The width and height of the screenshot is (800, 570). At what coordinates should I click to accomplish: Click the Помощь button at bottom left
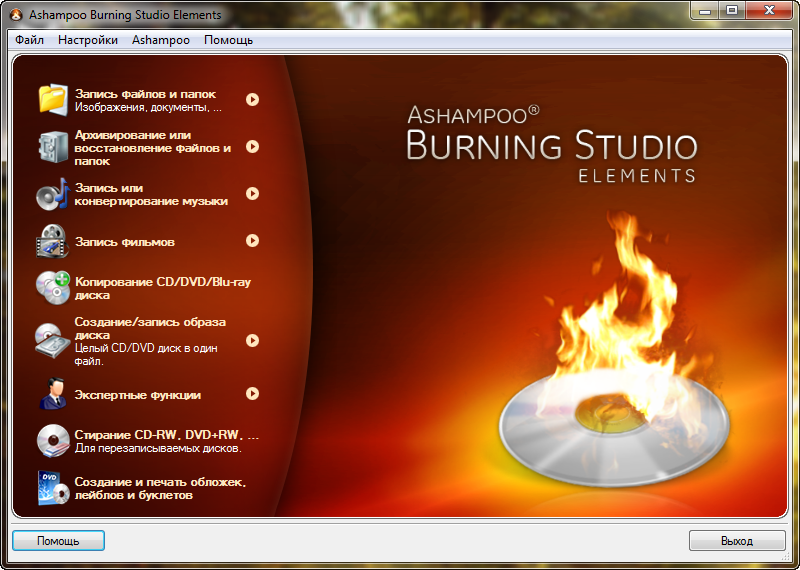(58, 540)
